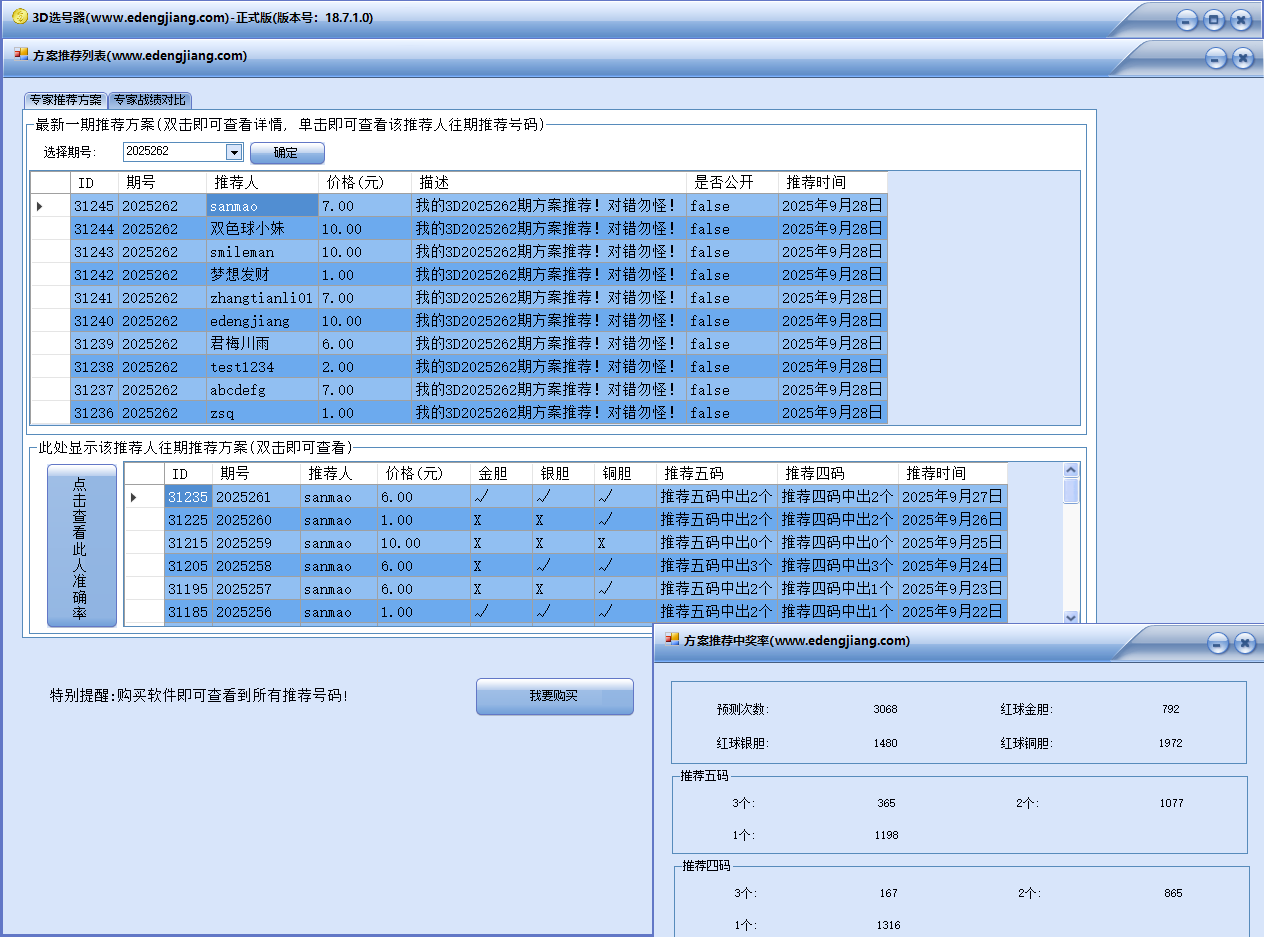Click the 我要购买 button
Image resolution: width=1264 pixels, height=937 pixels.
click(x=554, y=696)
